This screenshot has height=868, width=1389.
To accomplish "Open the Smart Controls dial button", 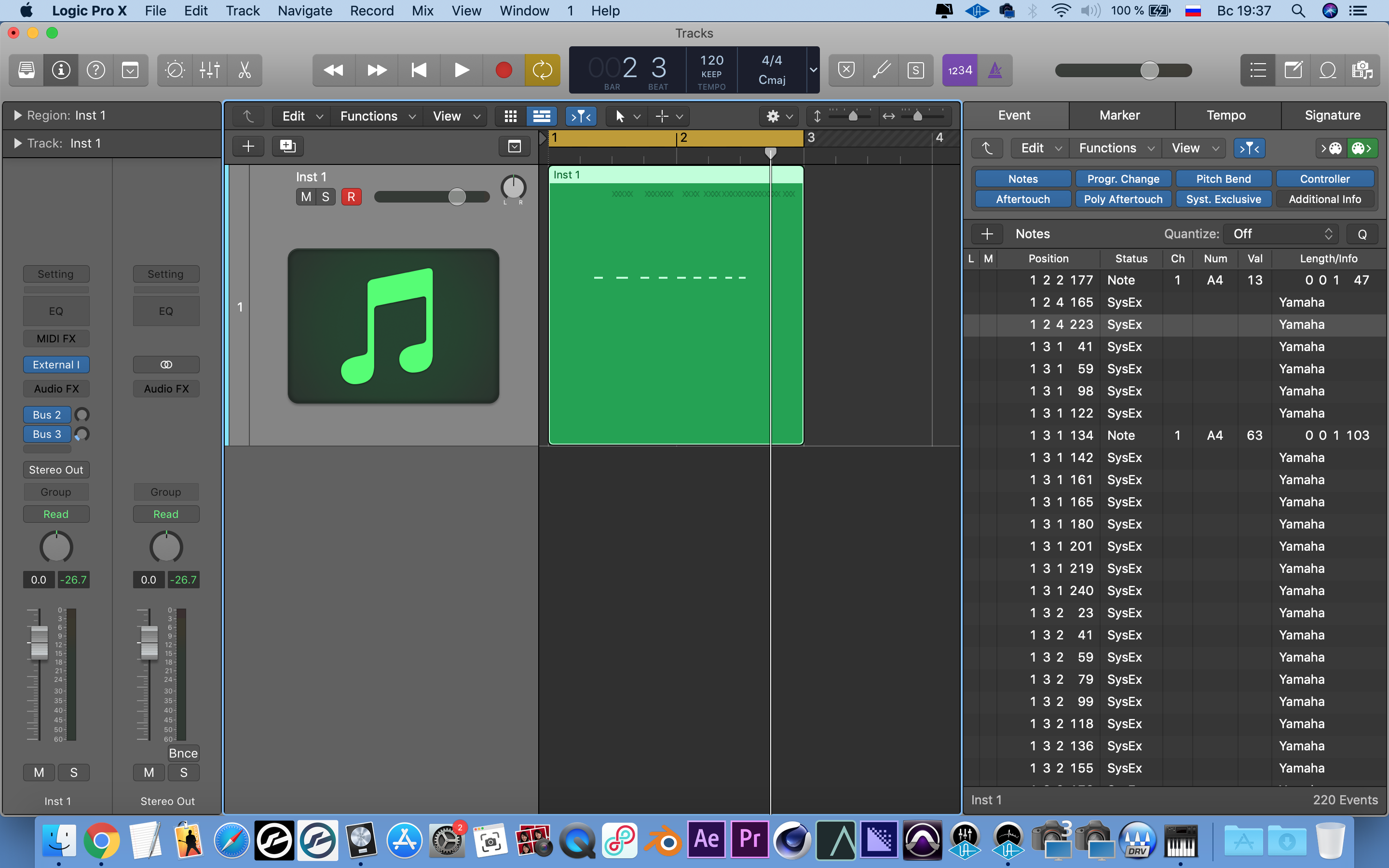I will pos(175,70).
